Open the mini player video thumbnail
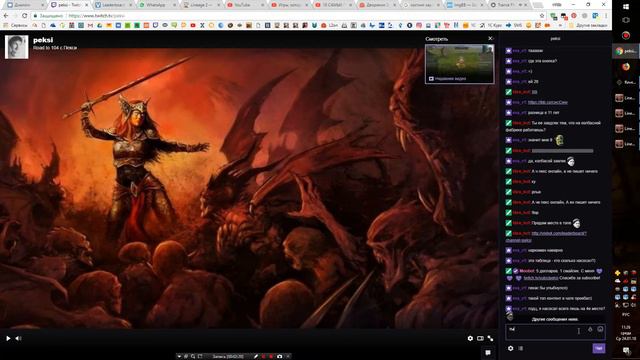Viewport: 640px width, 360px height. 460,64
